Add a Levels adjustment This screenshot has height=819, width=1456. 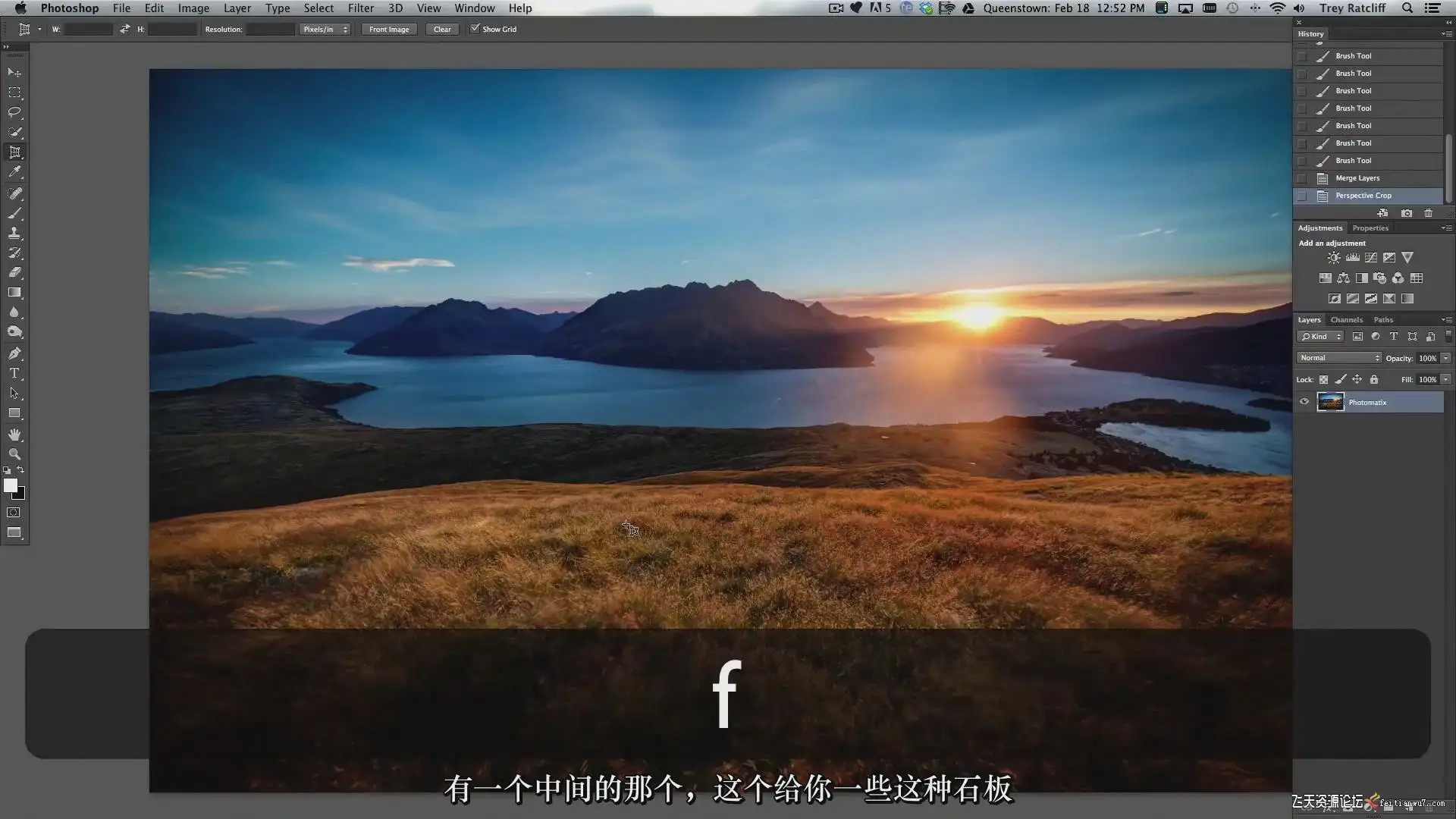coord(1352,258)
